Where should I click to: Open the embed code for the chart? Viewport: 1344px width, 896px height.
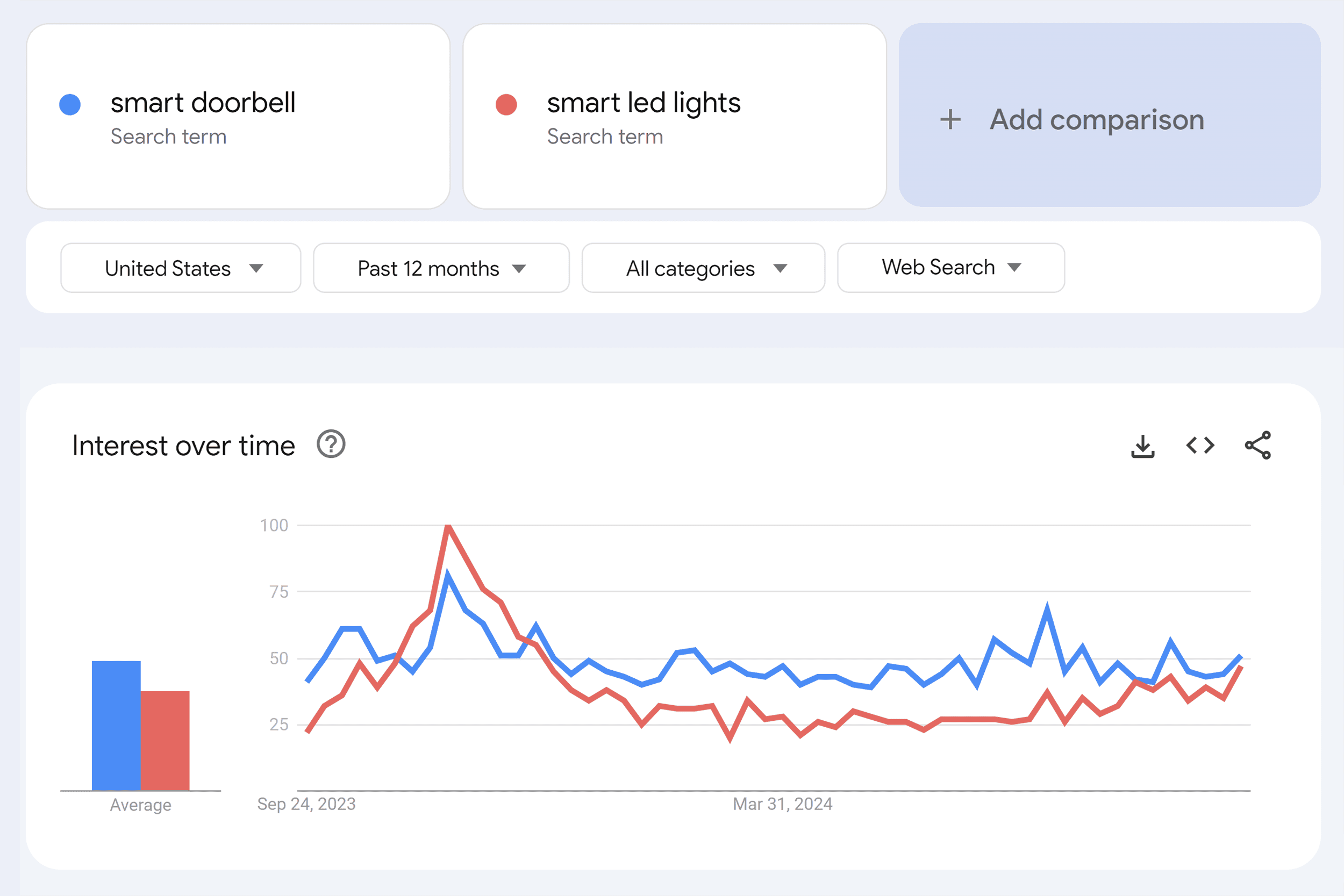(1199, 446)
